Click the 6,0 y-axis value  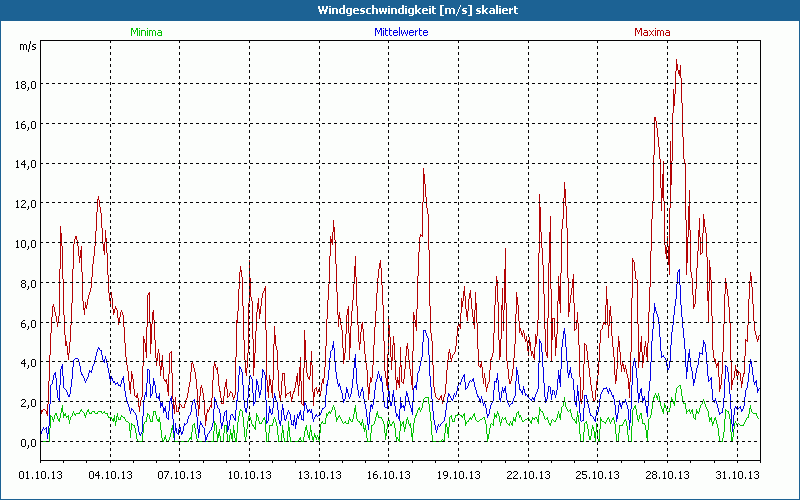click(x=30, y=323)
